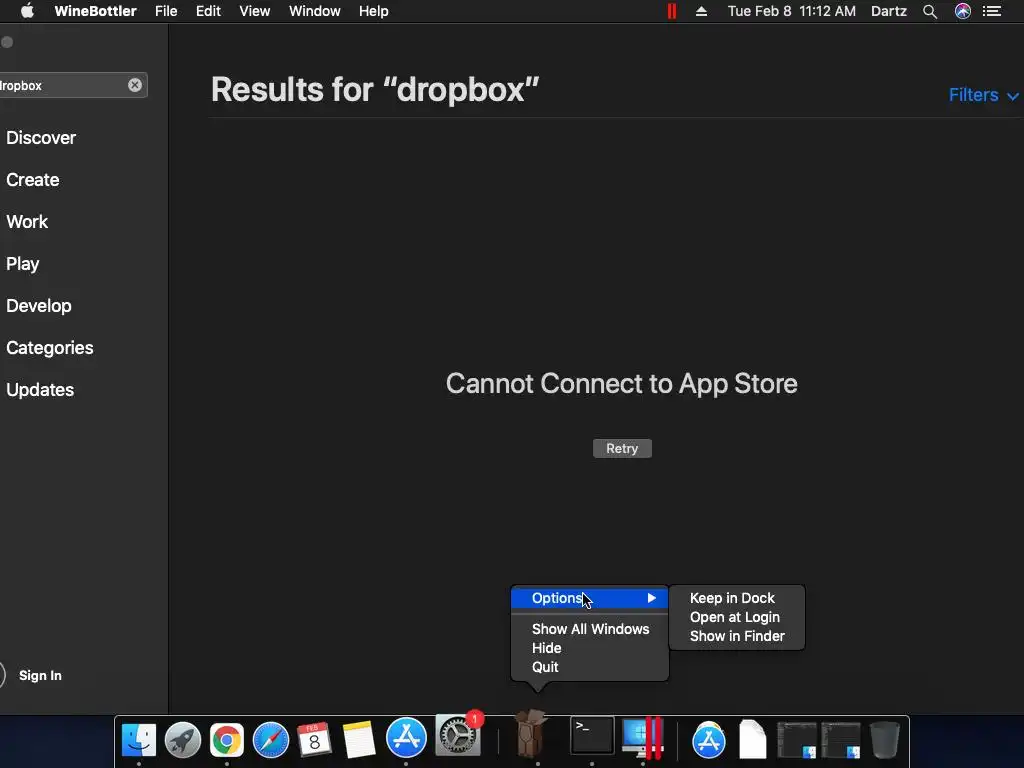
Task: Click Sign In in the sidebar
Action: click(40, 675)
